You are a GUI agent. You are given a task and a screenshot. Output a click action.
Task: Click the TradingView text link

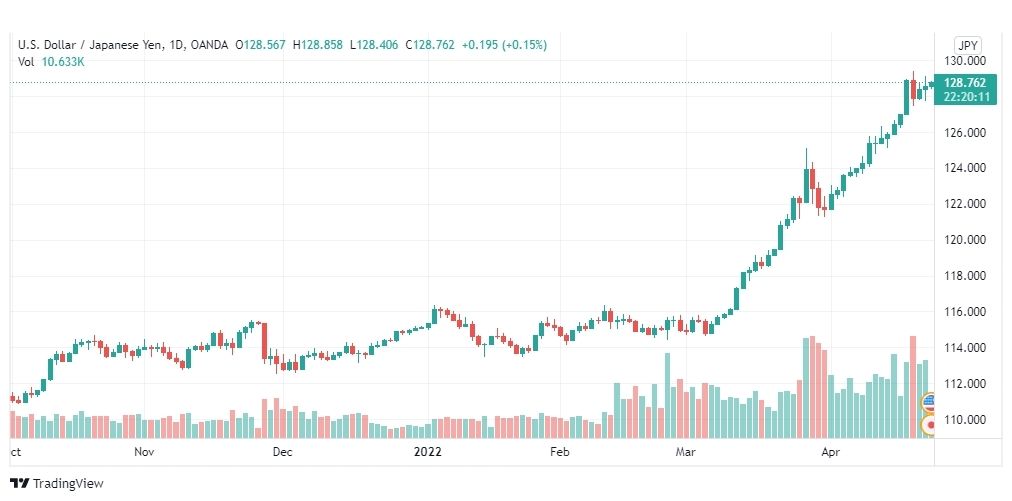point(68,483)
